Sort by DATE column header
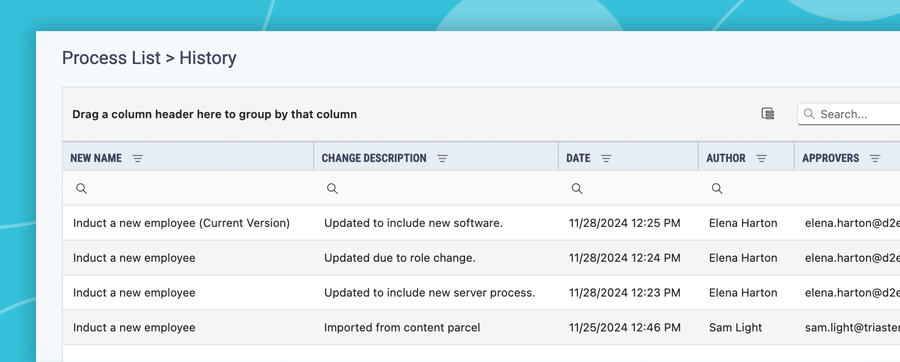Image resolution: width=900 pixels, height=362 pixels. tap(578, 158)
